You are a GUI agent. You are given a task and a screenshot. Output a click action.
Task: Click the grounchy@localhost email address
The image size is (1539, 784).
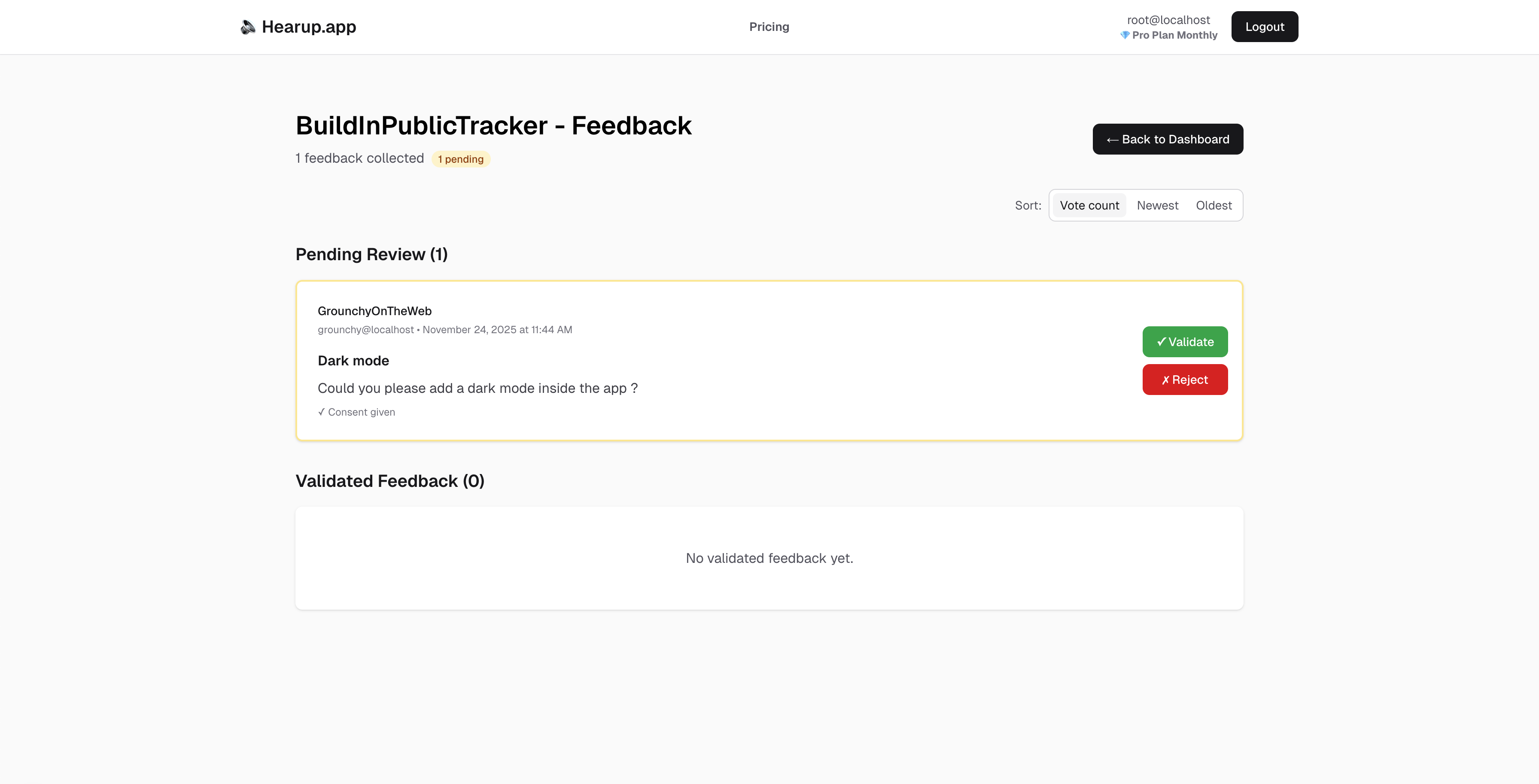[365, 329]
